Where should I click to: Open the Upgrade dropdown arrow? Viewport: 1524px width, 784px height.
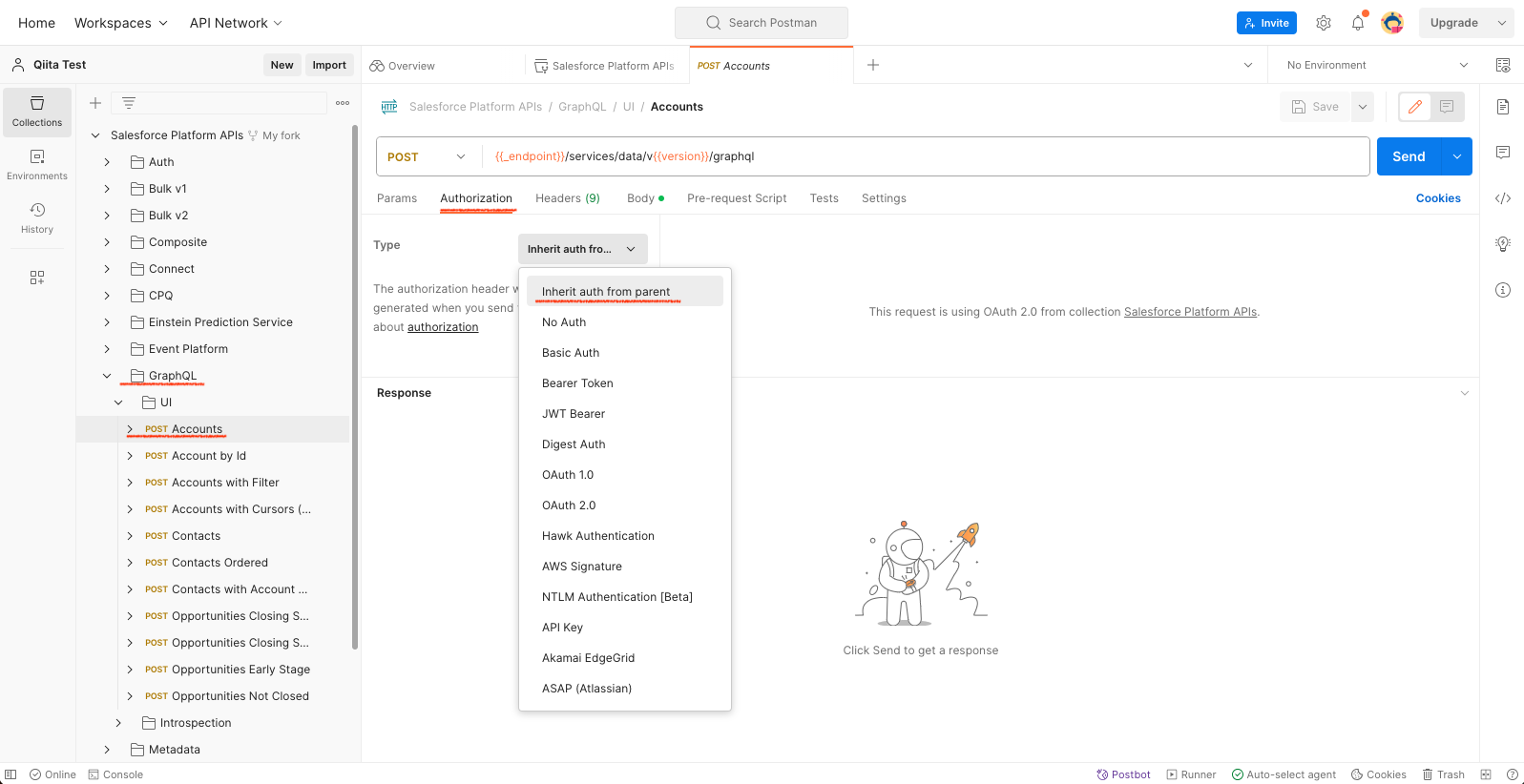[x=1502, y=23]
